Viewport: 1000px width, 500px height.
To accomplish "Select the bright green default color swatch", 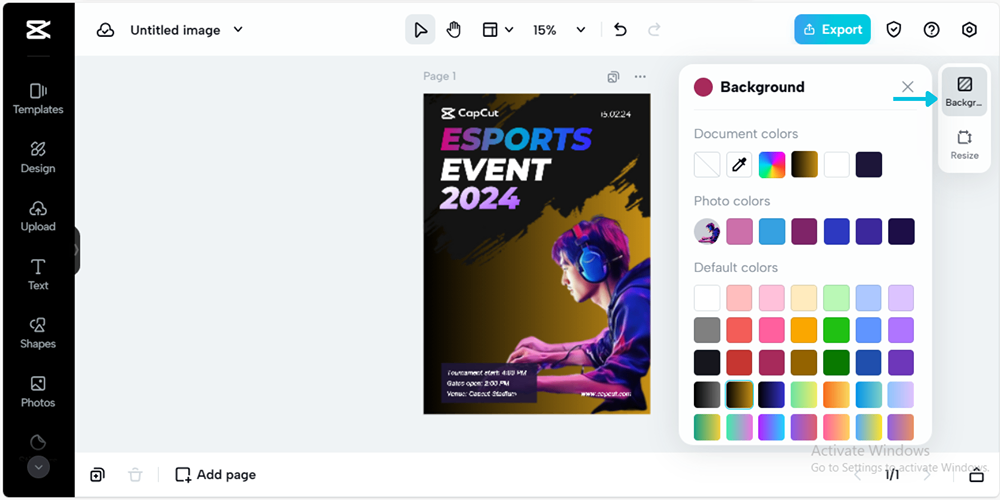I will [x=837, y=330].
